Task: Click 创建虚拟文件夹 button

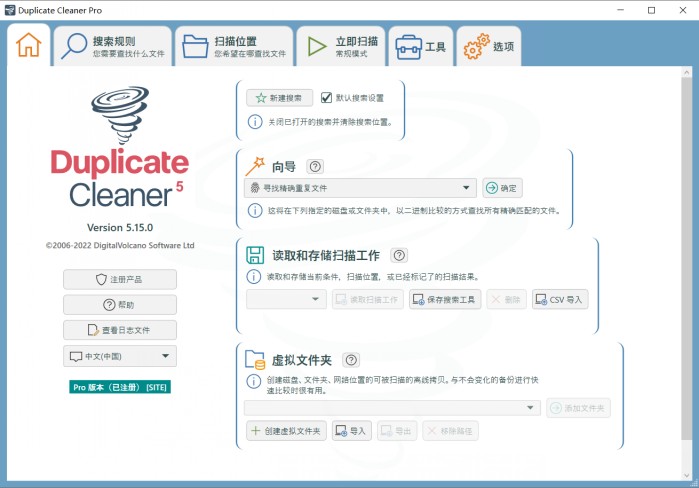Action: pos(286,431)
